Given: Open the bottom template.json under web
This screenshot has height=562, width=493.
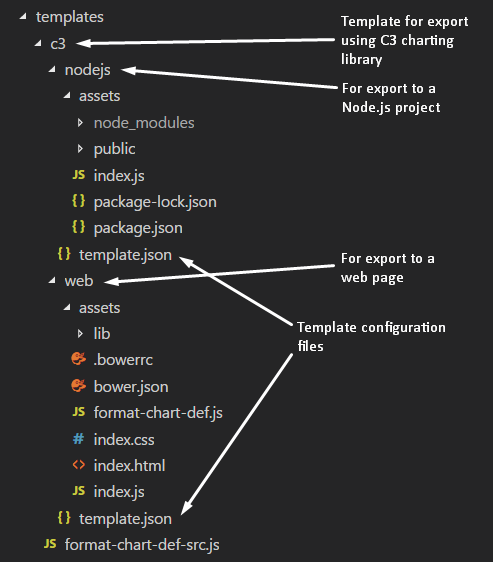Looking at the screenshot, I should [125, 519].
